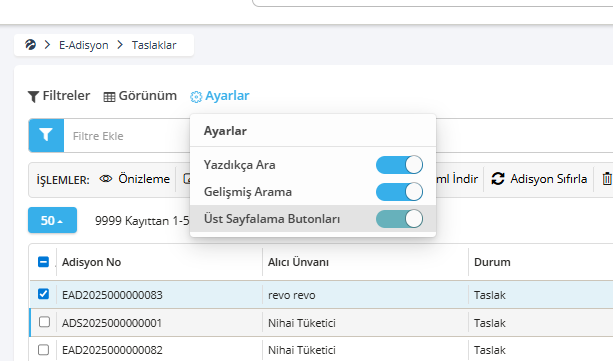Open the 50 page-size dropdown

(52, 220)
